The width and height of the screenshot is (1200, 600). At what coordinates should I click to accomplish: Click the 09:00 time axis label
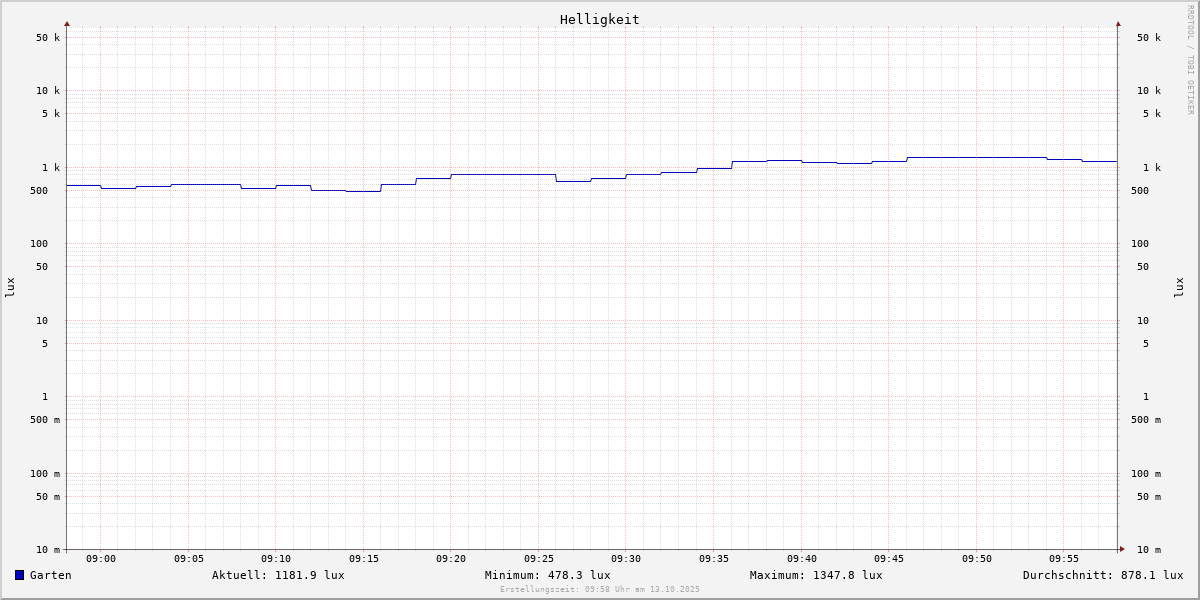[101, 559]
